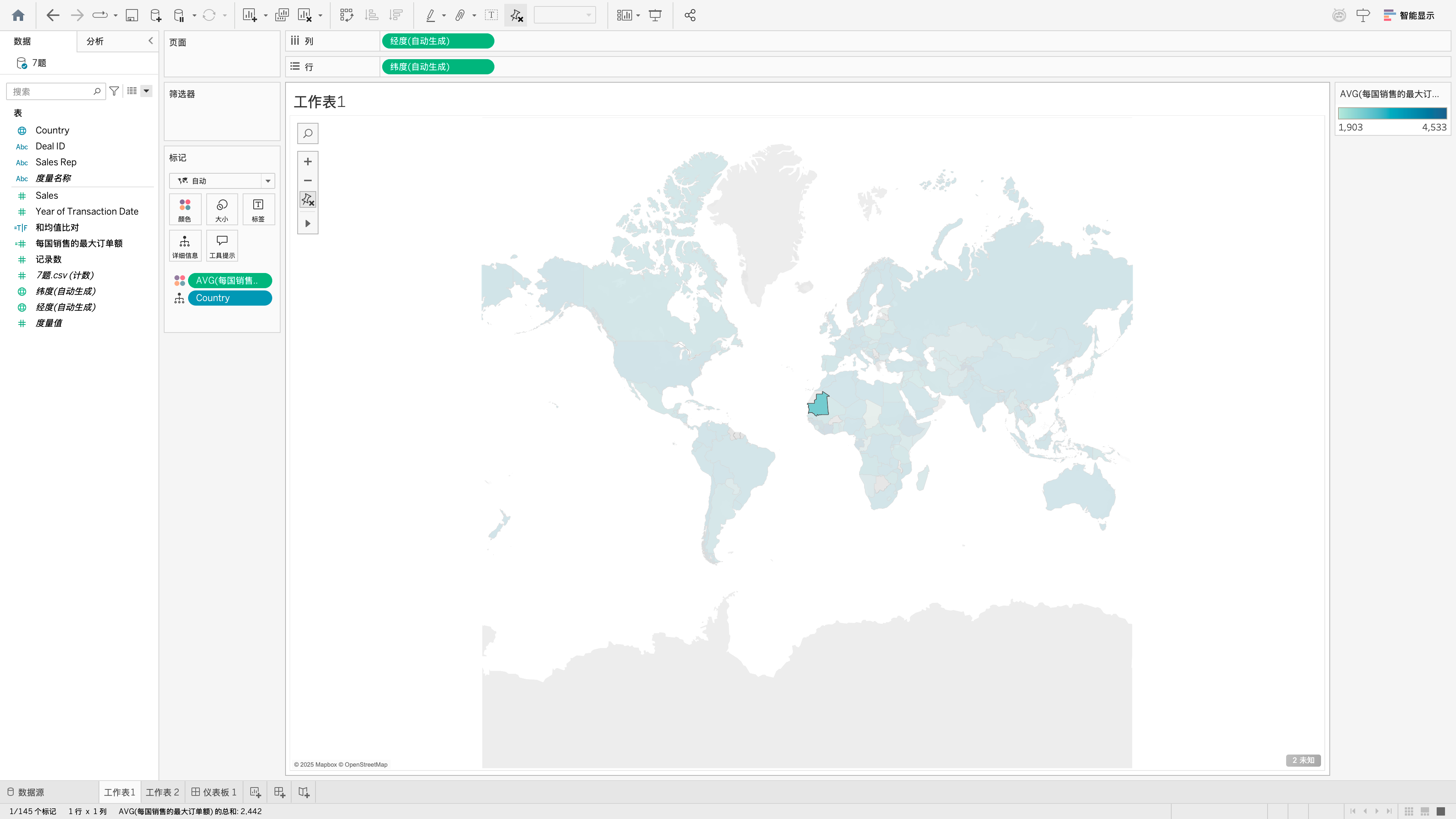Open map search magnifier button
The image size is (1456, 819).
[x=308, y=133]
